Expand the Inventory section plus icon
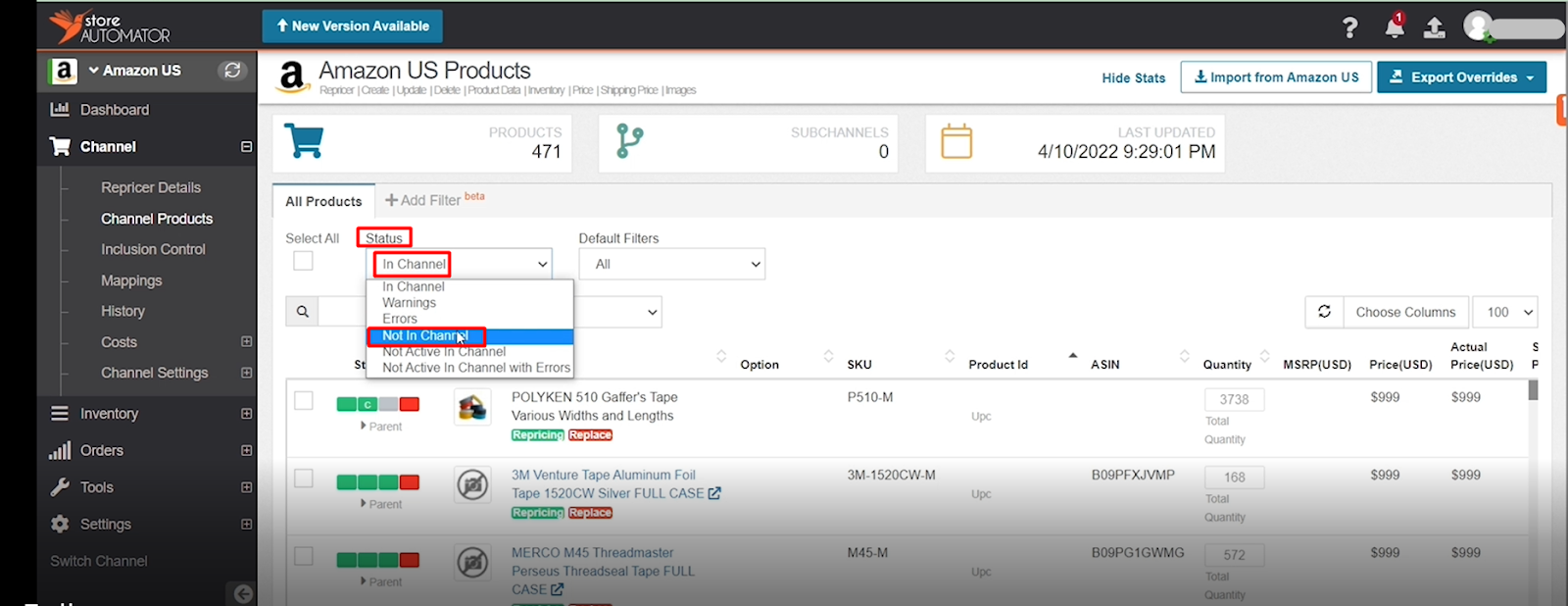Viewport: 1568px width, 606px height. (246, 414)
